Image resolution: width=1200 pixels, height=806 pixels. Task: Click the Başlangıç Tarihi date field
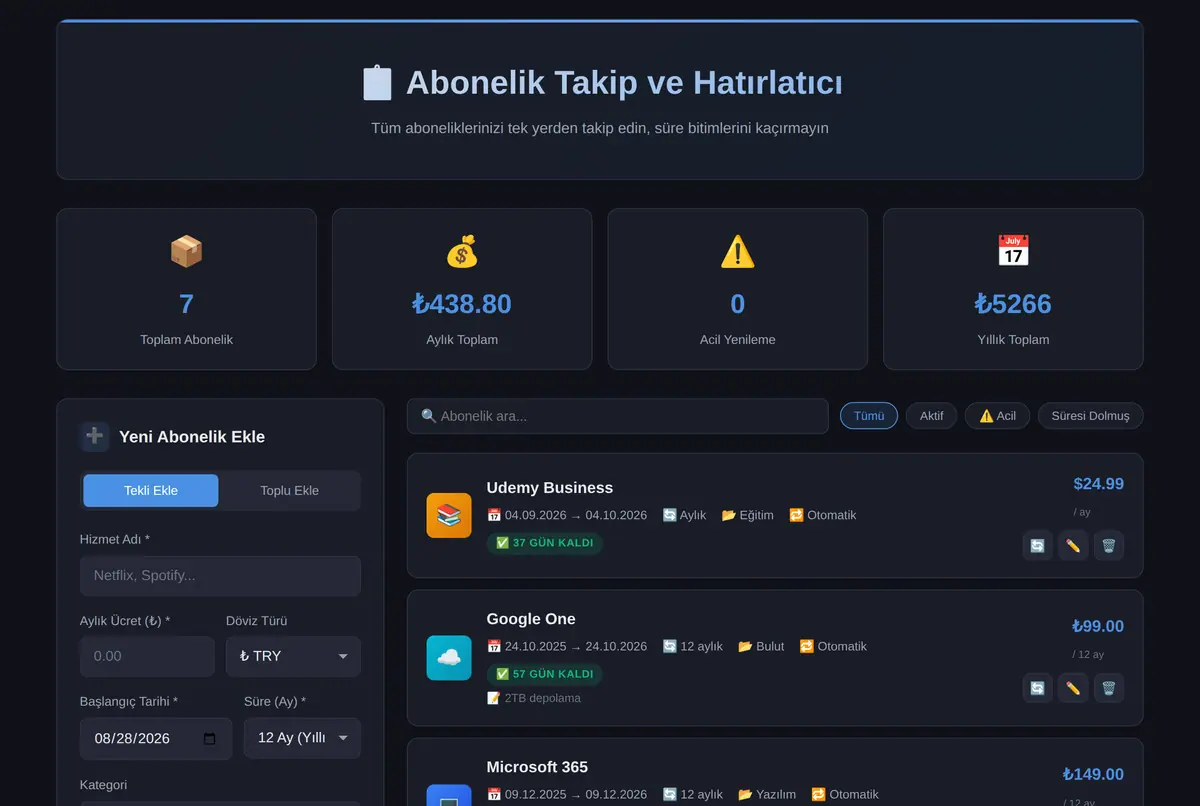click(x=156, y=738)
